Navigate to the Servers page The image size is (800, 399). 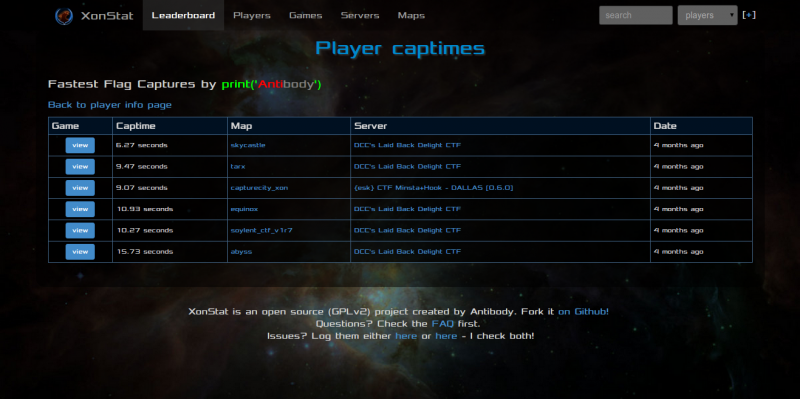360,15
